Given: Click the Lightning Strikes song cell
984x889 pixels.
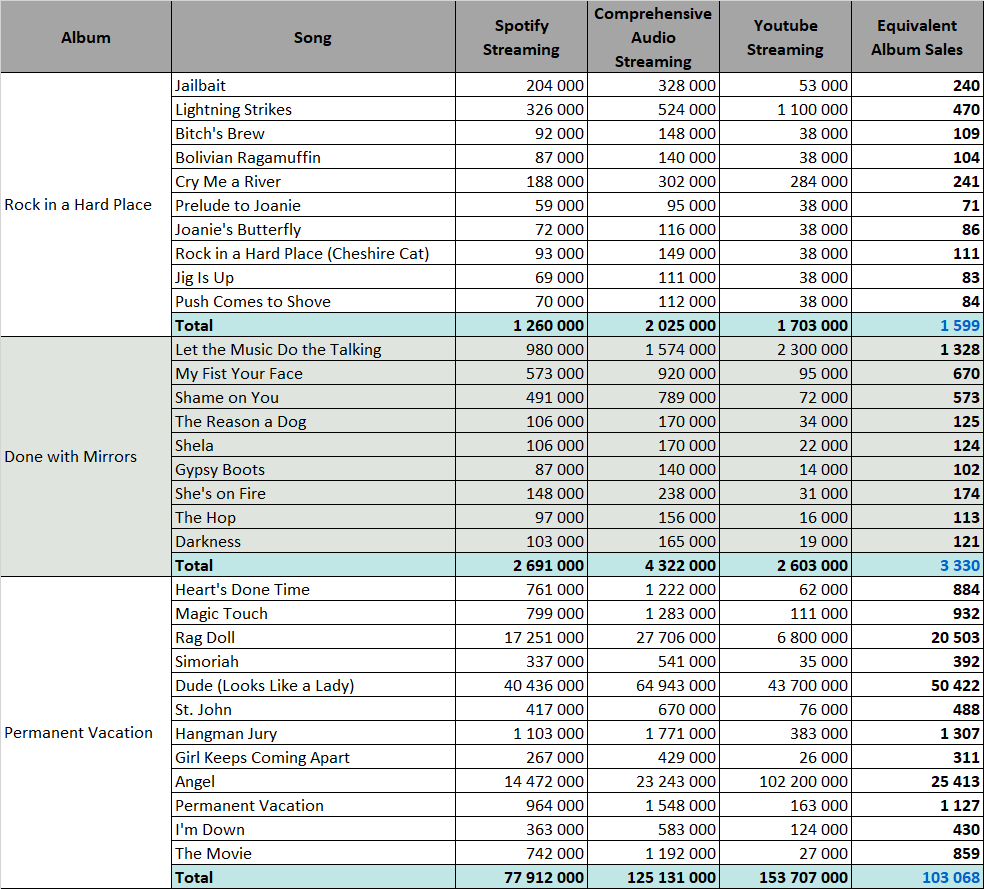Looking at the screenshot, I should [313, 109].
